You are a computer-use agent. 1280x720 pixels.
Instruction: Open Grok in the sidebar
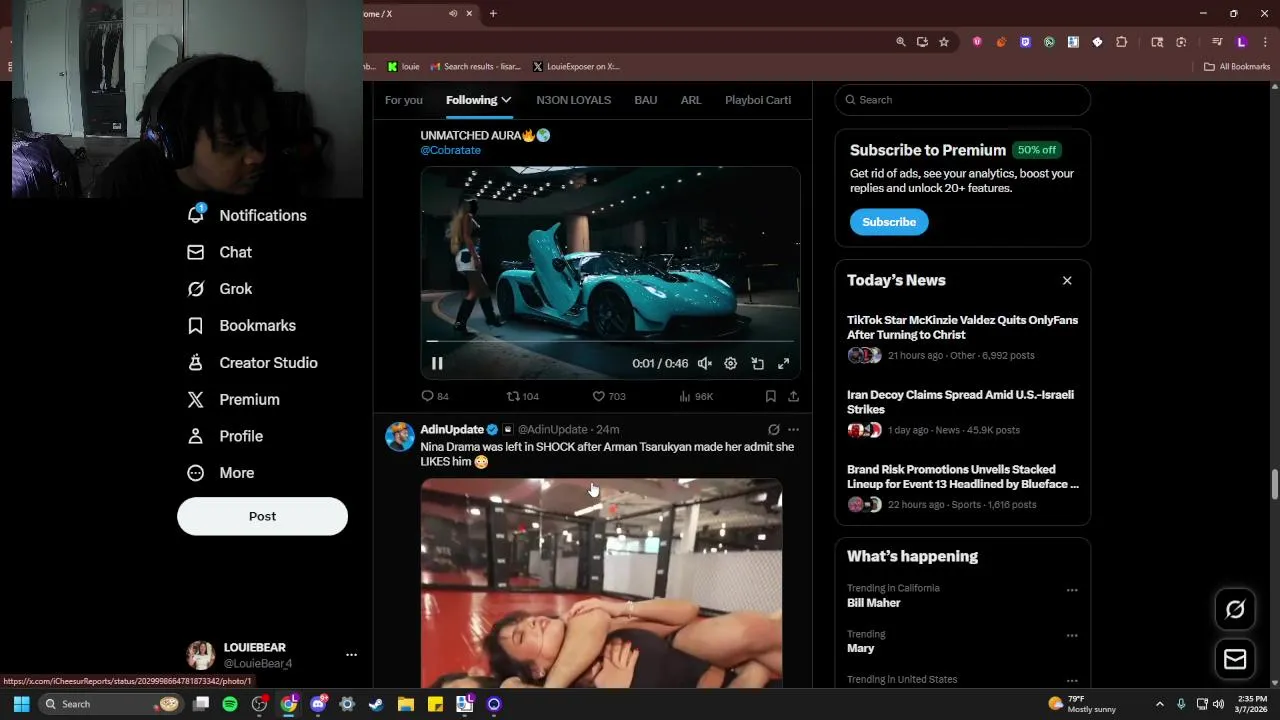click(x=220, y=289)
